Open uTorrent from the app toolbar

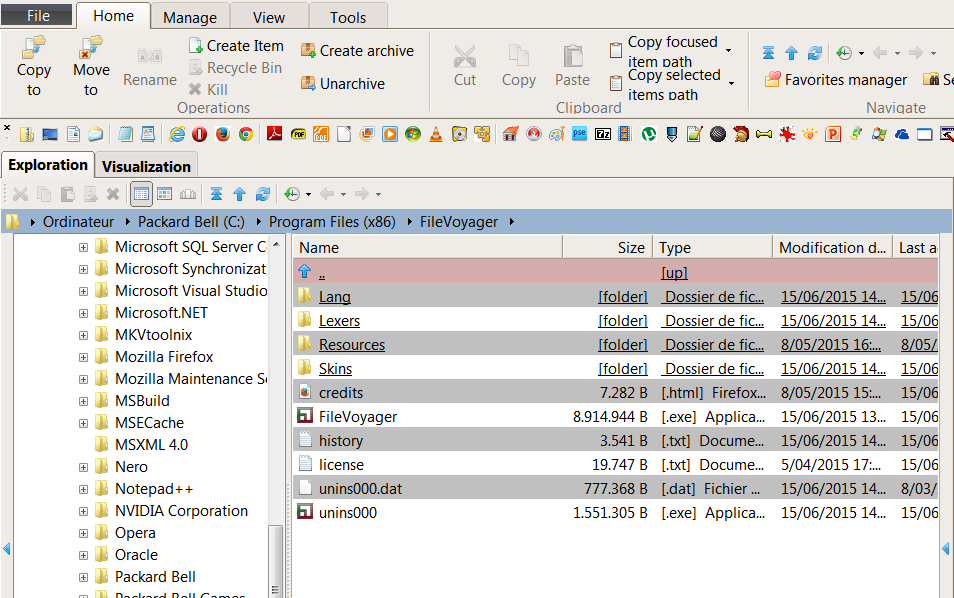(x=649, y=134)
